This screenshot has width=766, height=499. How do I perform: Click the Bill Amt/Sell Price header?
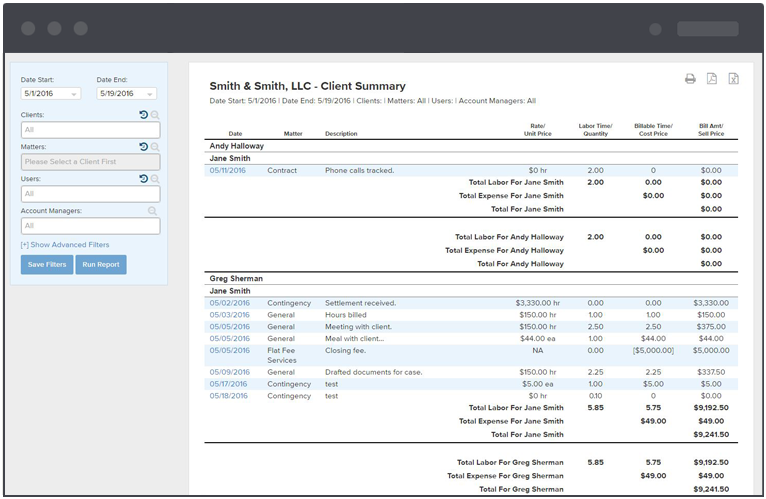click(x=711, y=130)
